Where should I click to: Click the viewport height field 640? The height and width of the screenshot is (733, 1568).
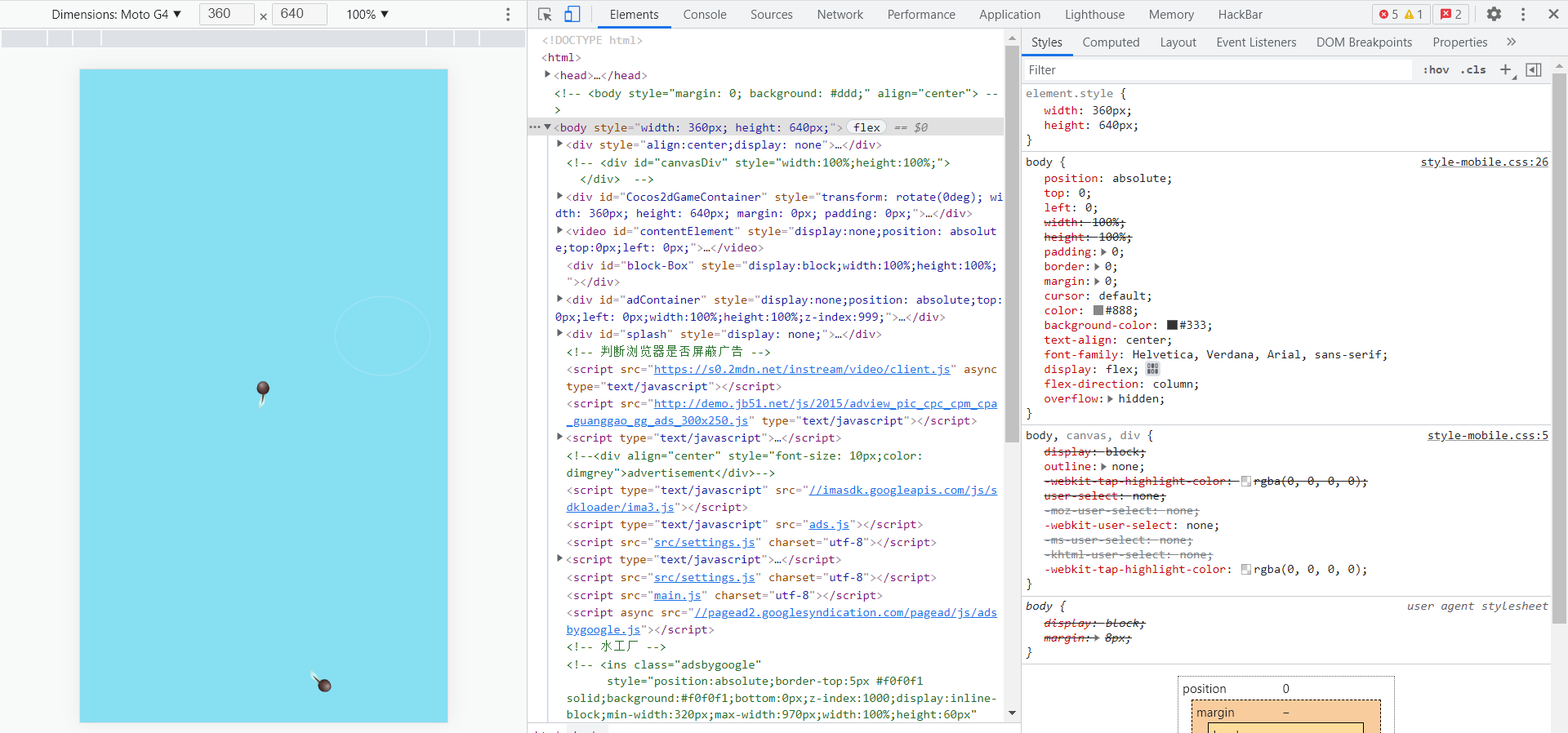click(300, 14)
